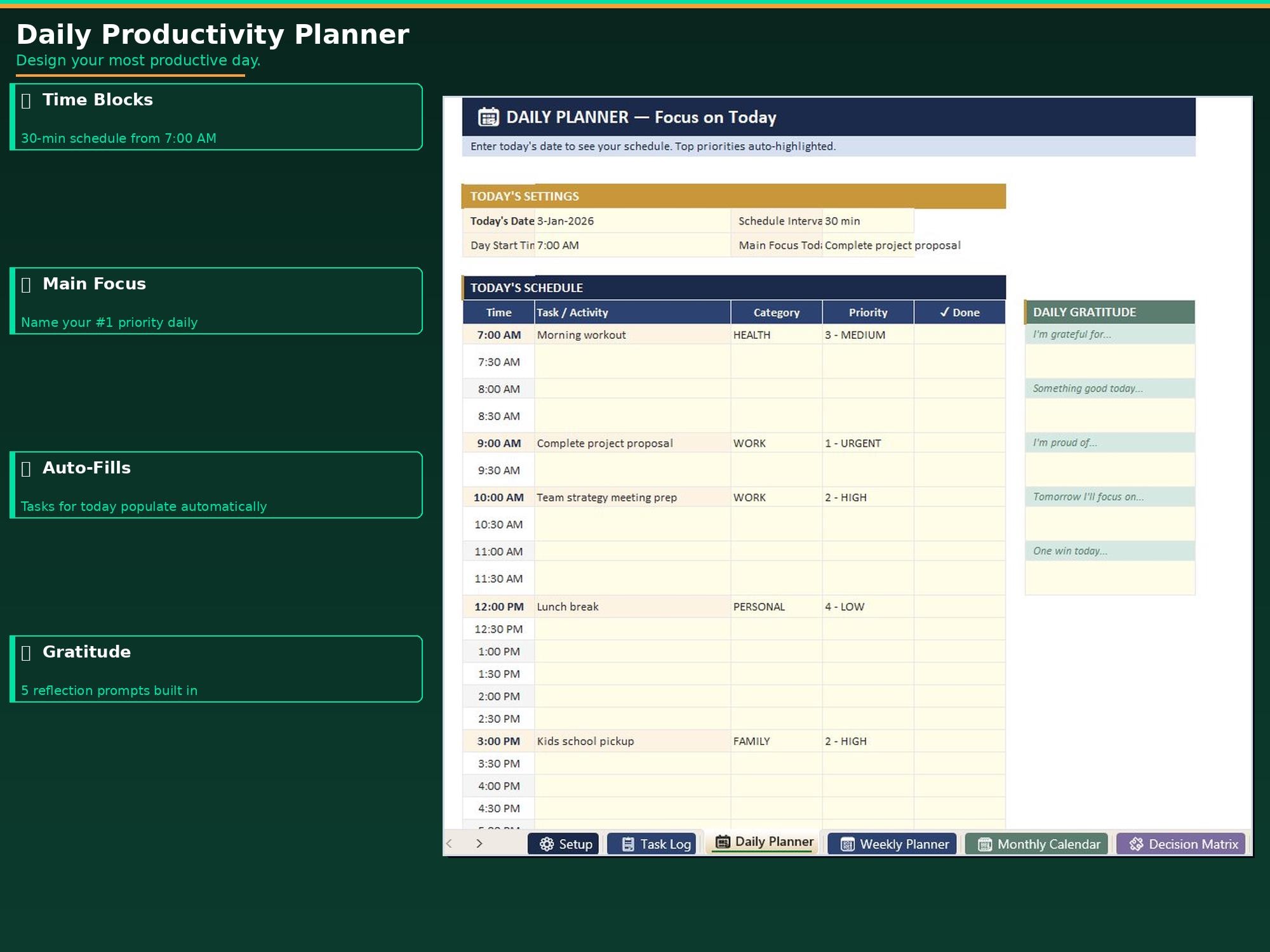The width and height of the screenshot is (1270, 952).
Task: Open the Weekly Planner sheet
Action: coord(892,844)
